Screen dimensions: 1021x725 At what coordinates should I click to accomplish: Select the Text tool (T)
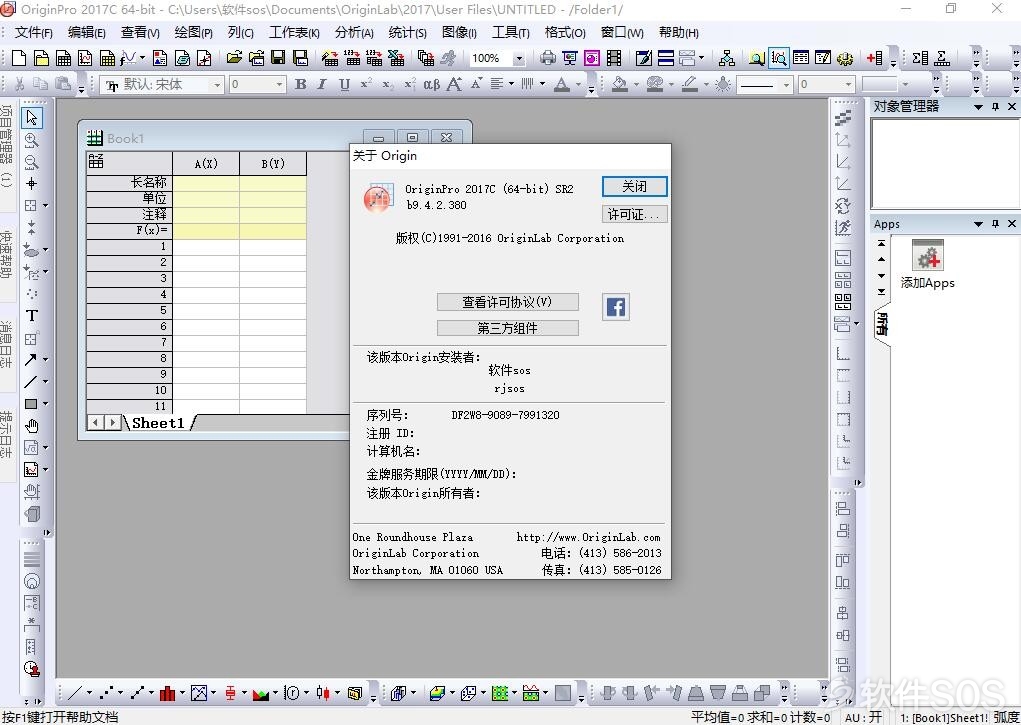point(31,315)
